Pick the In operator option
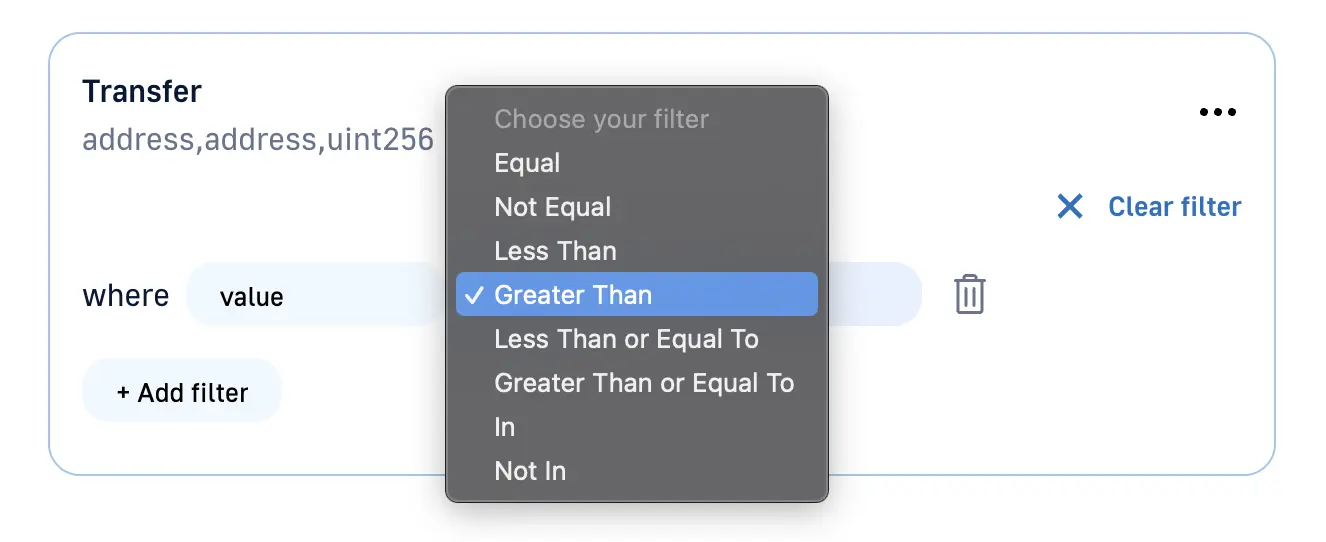Viewport: 1326px width, 542px height. (505, 427)
